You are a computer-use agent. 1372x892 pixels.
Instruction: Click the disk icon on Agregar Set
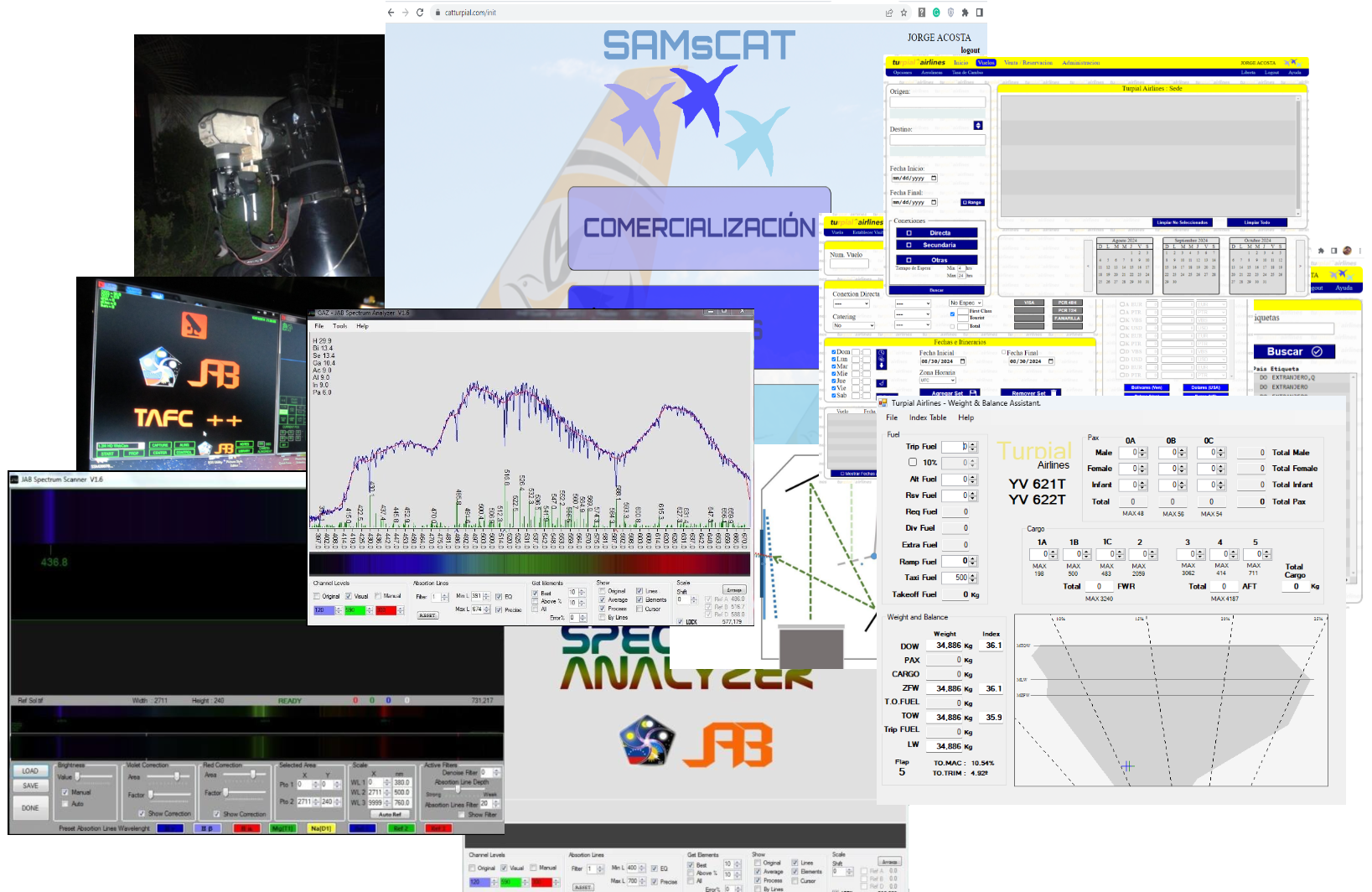point(971,393)
